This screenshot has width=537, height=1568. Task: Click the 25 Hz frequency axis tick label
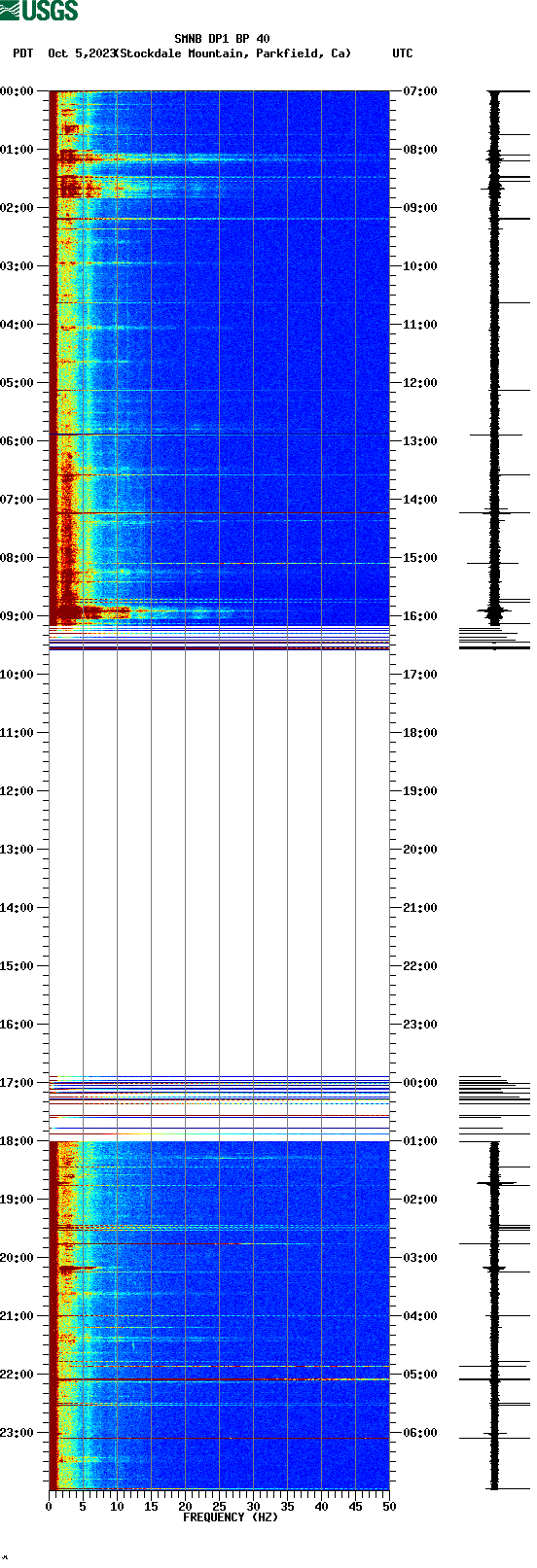pyautogui.click(x=219, y=1507)
